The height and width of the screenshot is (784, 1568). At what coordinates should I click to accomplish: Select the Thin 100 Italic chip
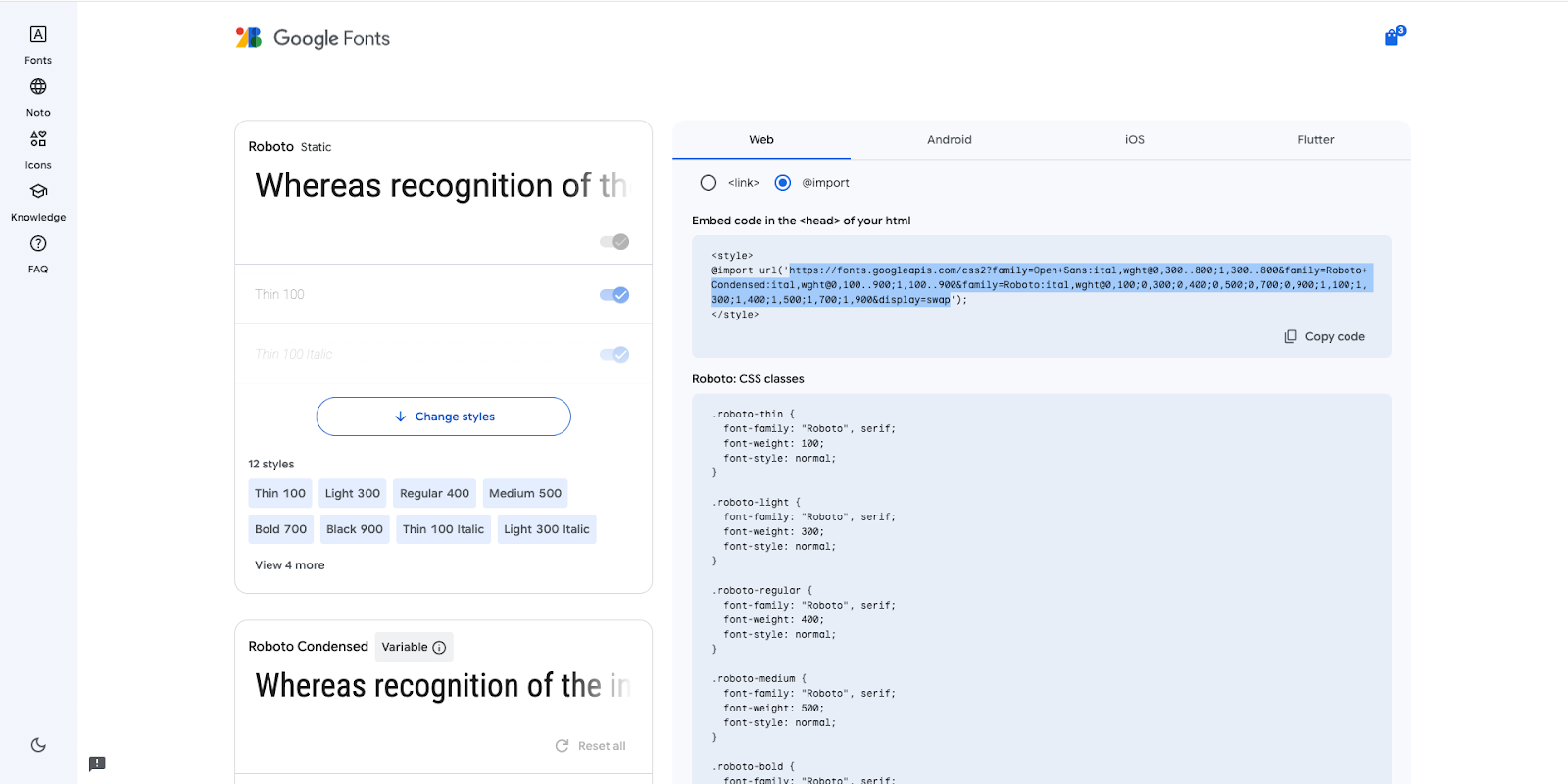[443, 529]
